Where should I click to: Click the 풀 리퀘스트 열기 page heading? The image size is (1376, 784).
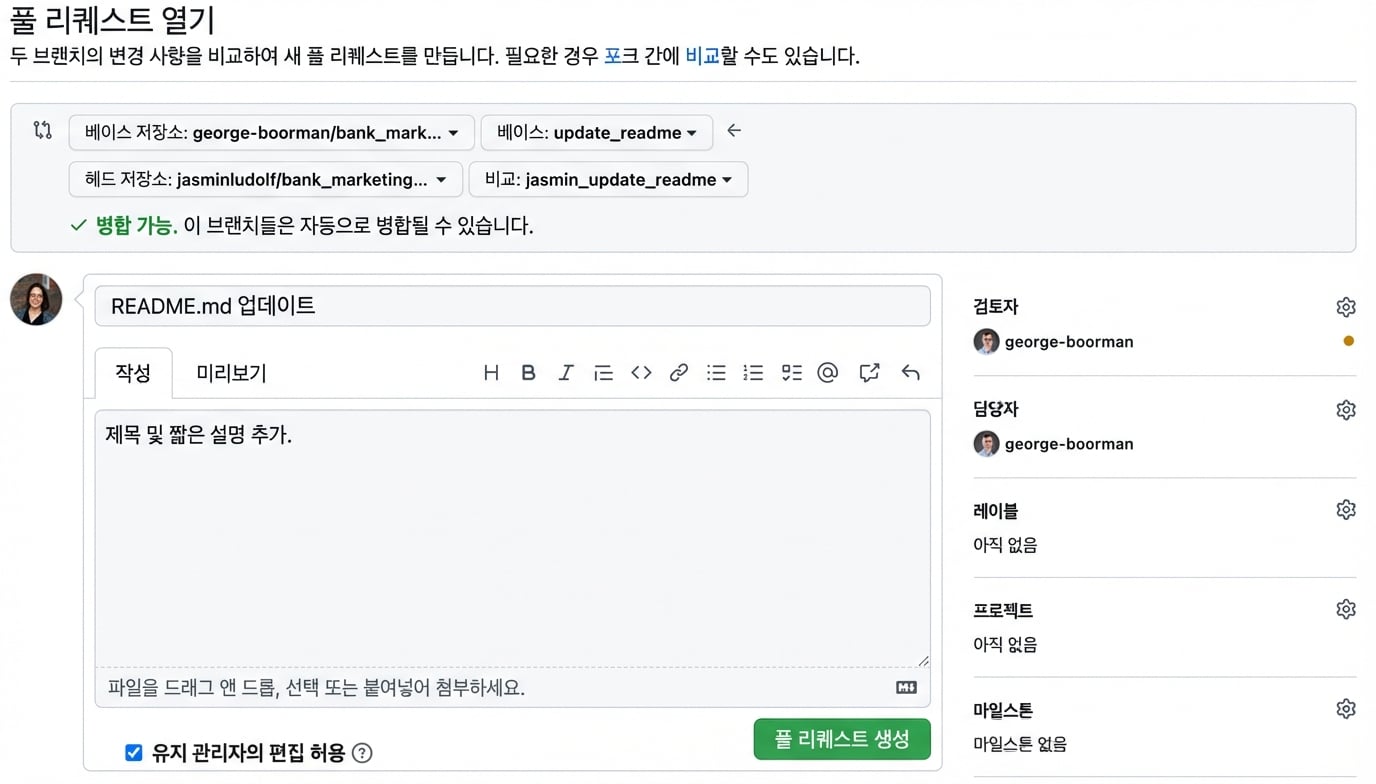point(112,20)
